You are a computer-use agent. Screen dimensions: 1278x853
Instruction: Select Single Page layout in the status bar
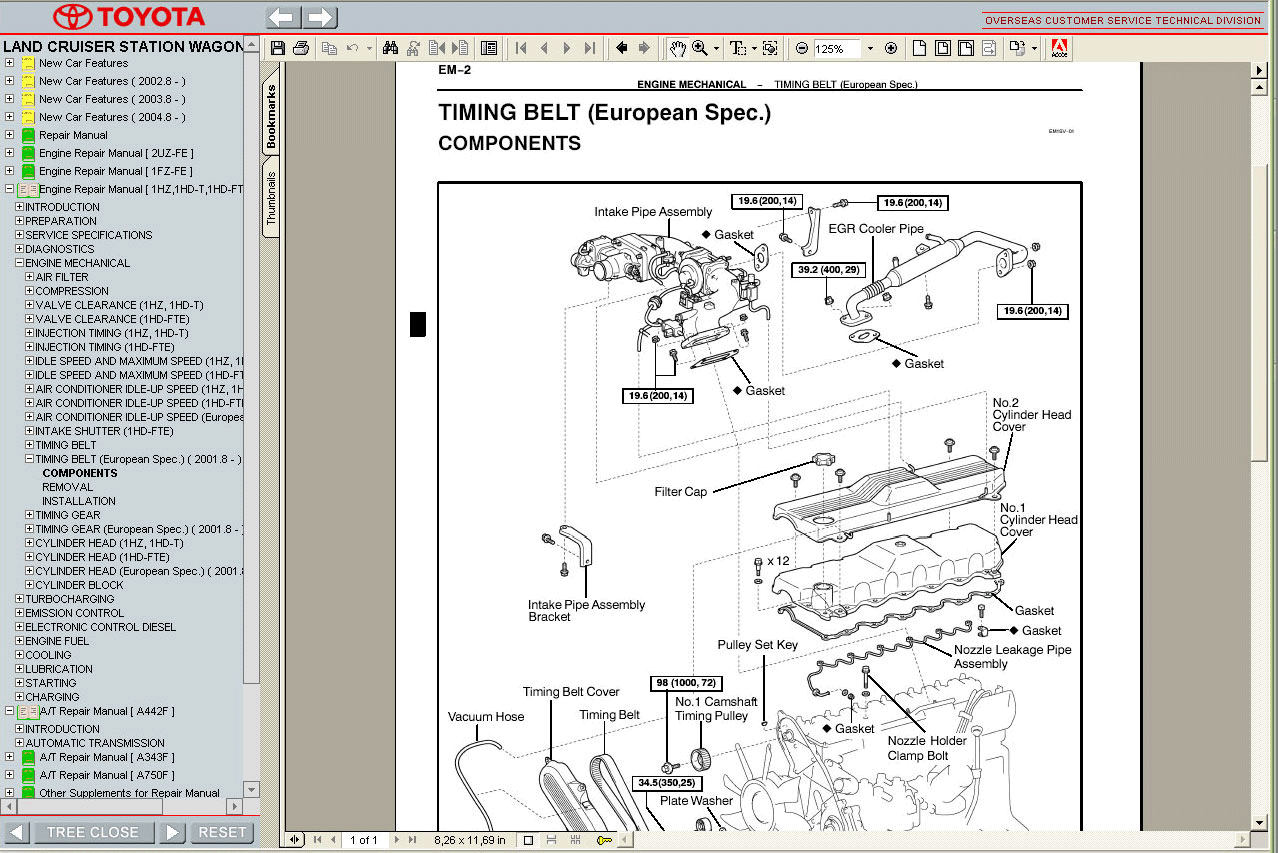(x=528, y=841)
